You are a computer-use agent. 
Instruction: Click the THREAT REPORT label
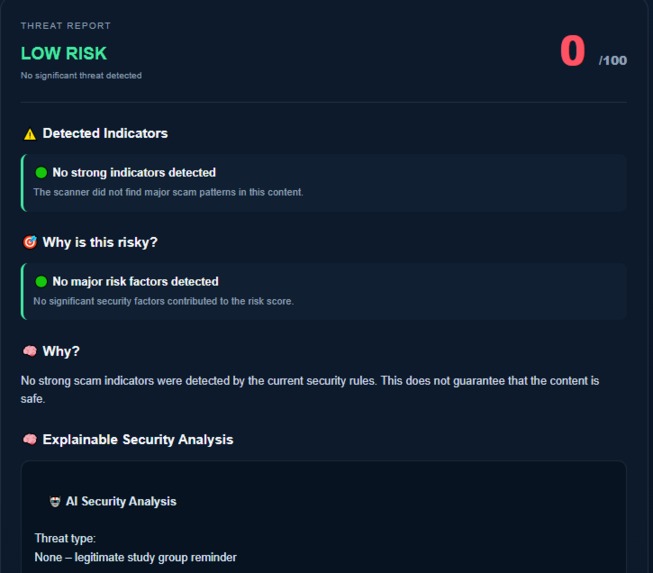coord(66,26)
